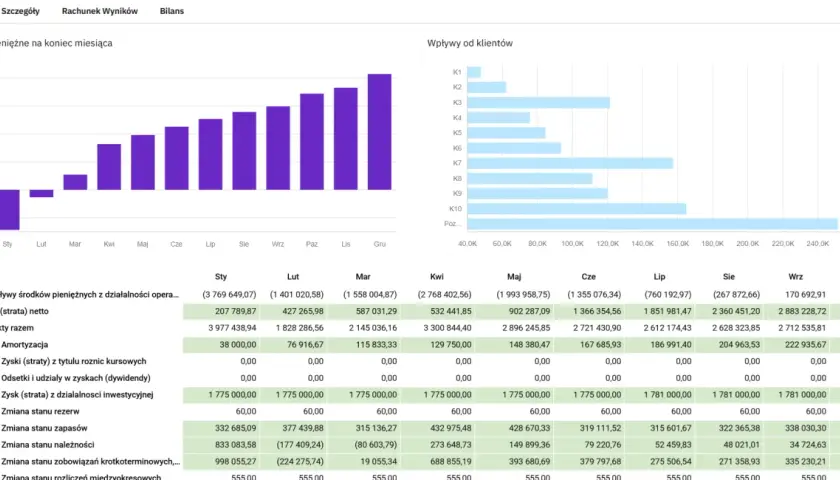The image size is (840, 480).
Task: Click cell value 38 000,00
Action: 238,344
